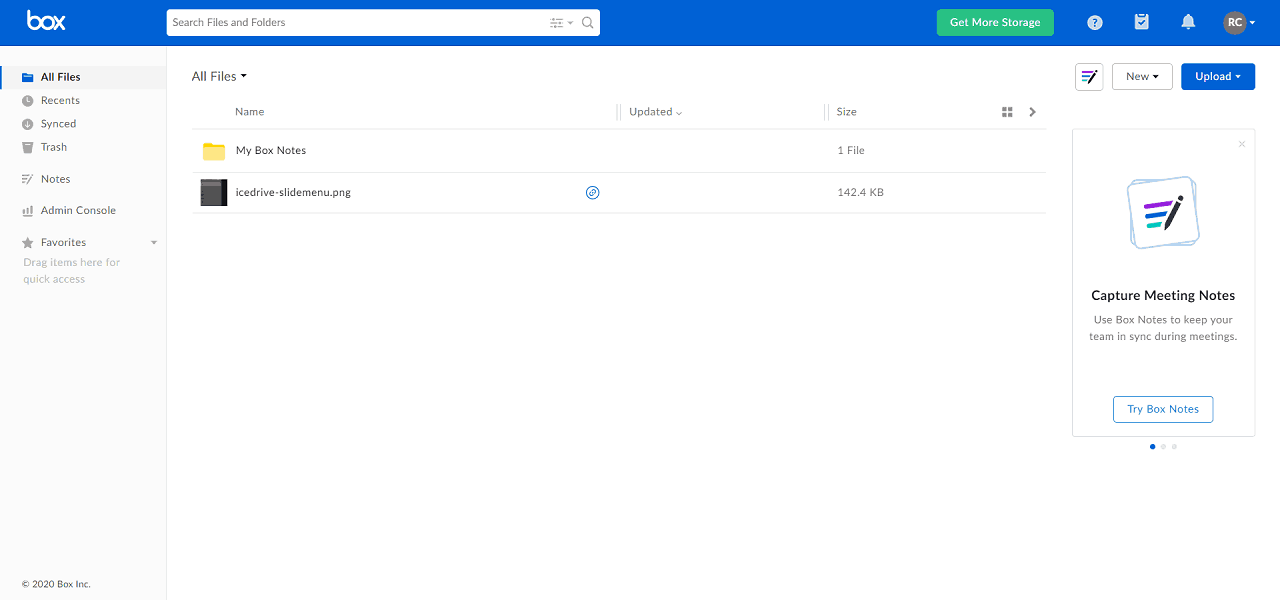Sort by the Updated column header
Image resolution: width=1280 pixels, height=600 pixels.
(655, 112)
